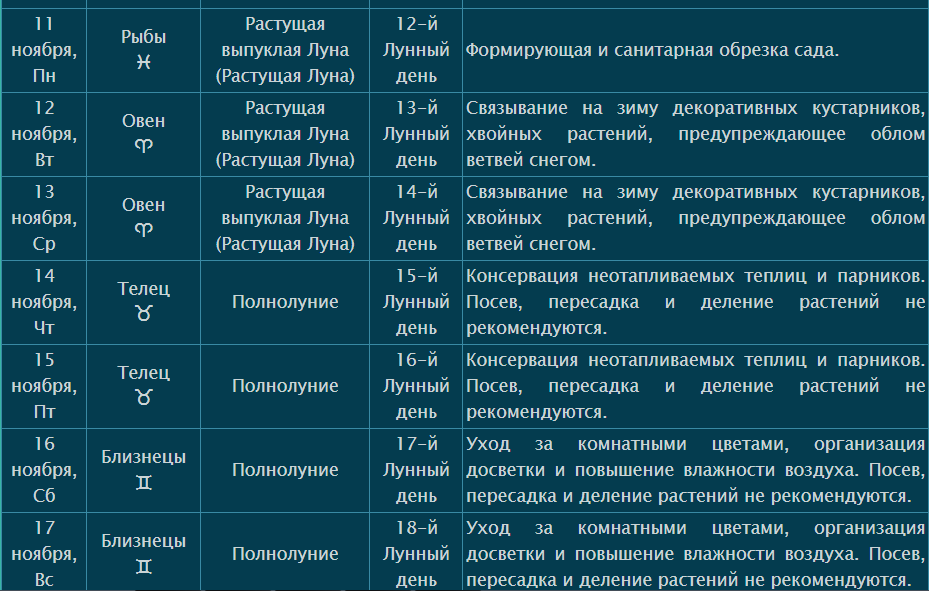929x591 pixels.
Task: Click the Gemini symbol in the 16 ноября row
Action: pyautogui.click(x=144, y=483)
